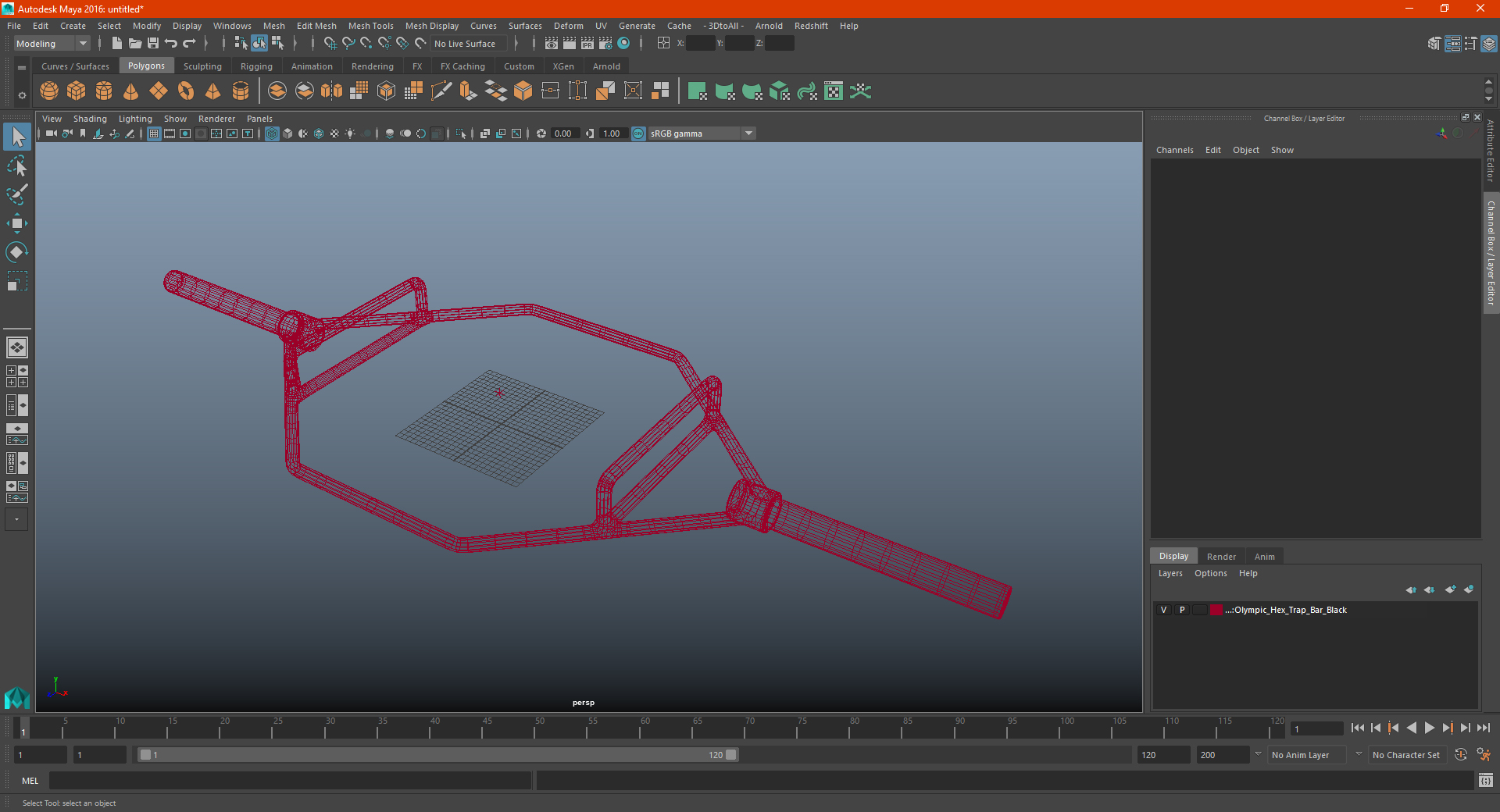Viewport: 1500px width, 812px height.
Task: Click the MEL script language button
Action: tap(30, 781)
